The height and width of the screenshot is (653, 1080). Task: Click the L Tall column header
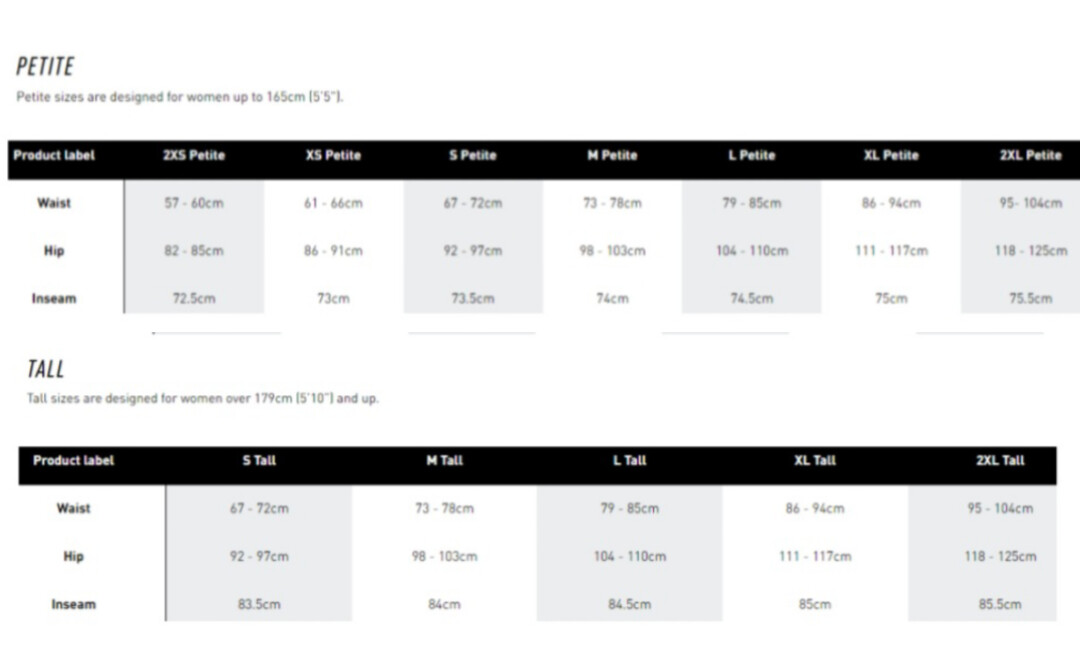click(629, 461)
